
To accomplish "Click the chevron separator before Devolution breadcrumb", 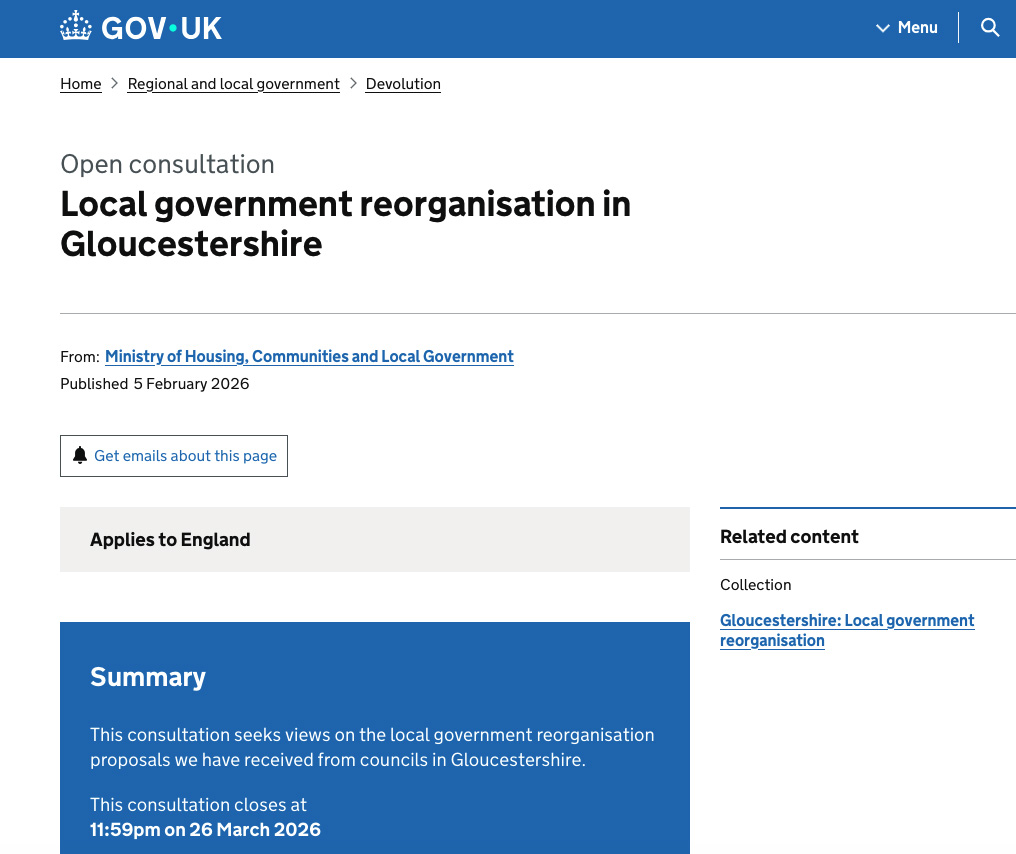I will (x=353, y=84).
